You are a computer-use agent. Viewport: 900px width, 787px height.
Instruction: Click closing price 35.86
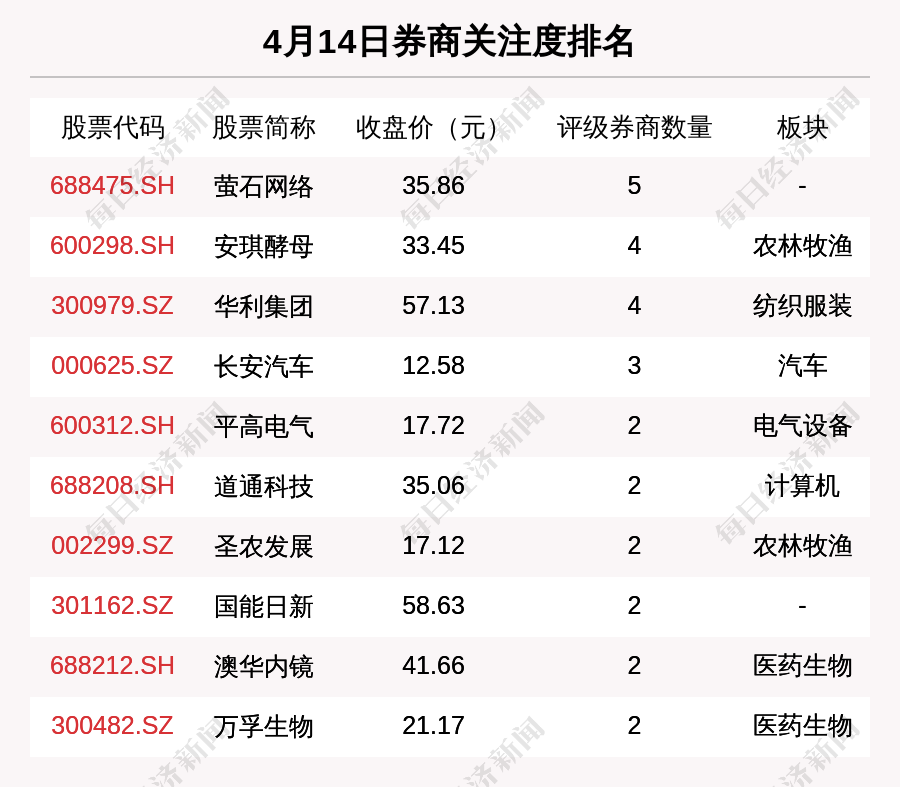(x=433, y=186)
